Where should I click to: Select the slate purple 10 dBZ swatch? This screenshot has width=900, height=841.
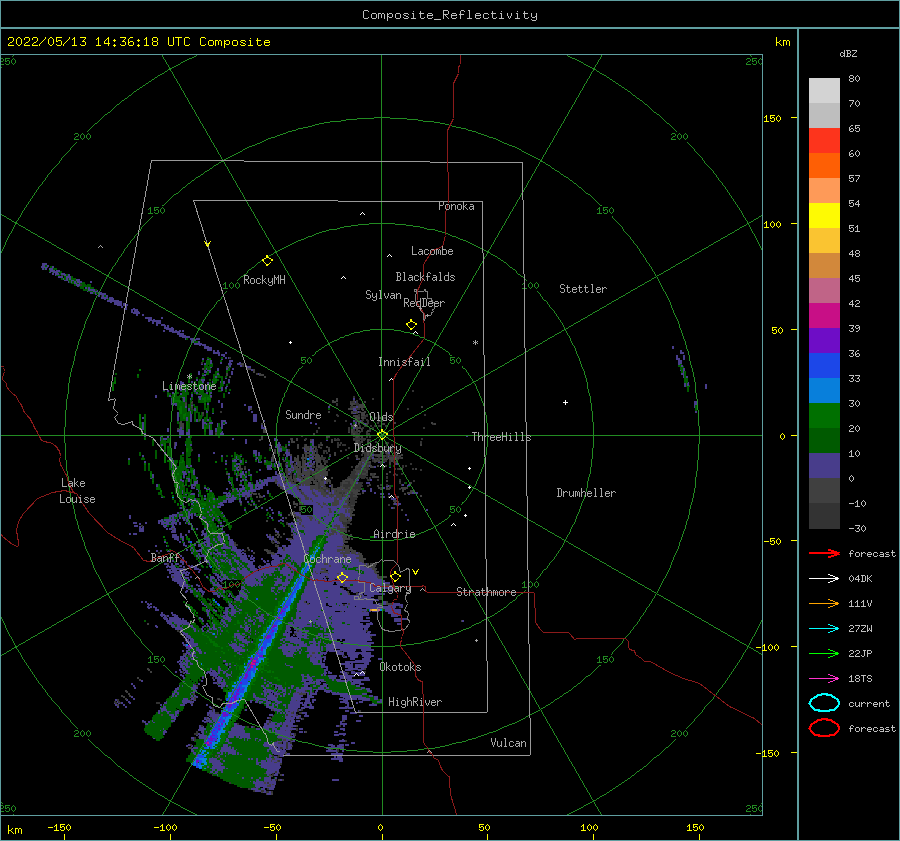(x=824, y=465)
